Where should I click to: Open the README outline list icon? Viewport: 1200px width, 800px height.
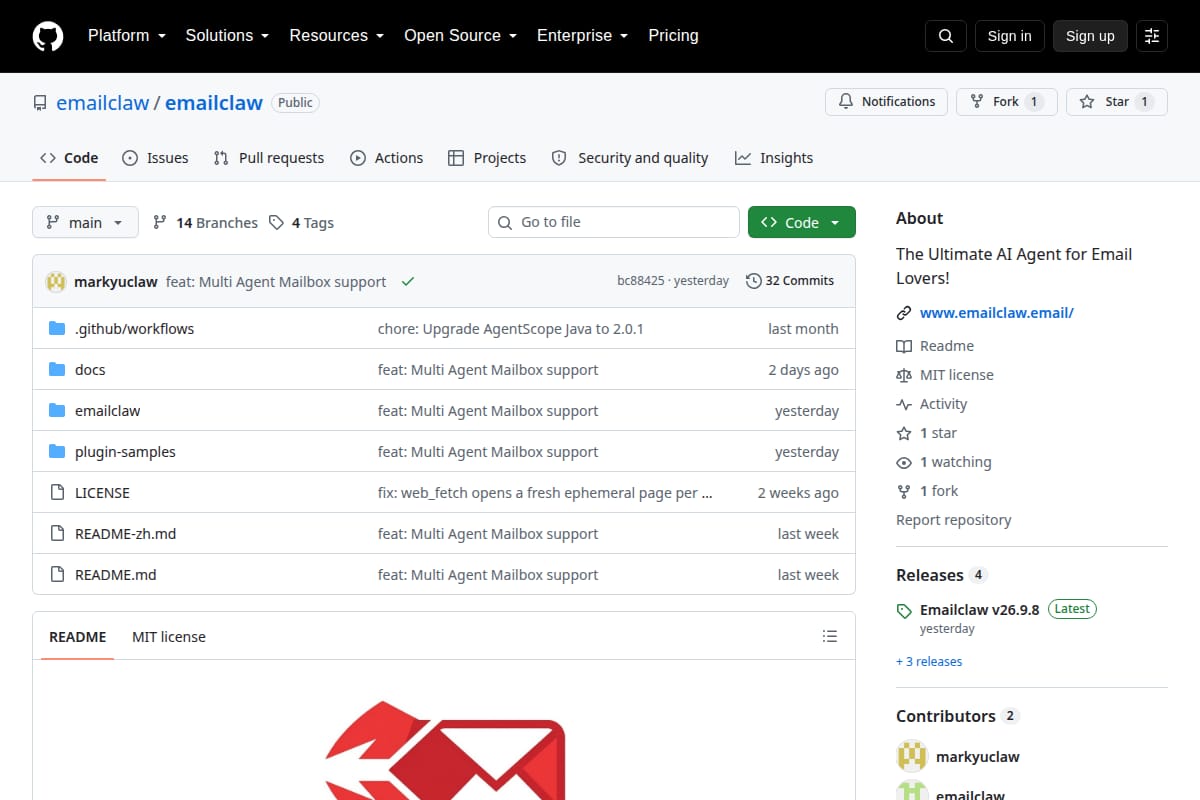[829, 636]
